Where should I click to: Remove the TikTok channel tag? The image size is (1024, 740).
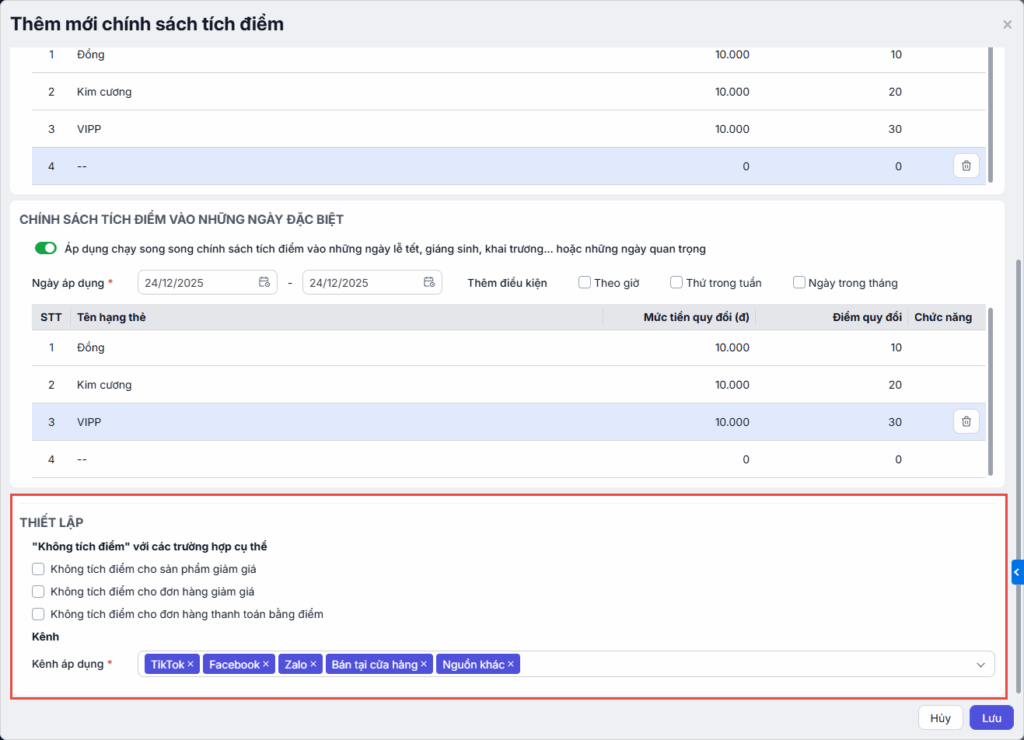[191, 664]
